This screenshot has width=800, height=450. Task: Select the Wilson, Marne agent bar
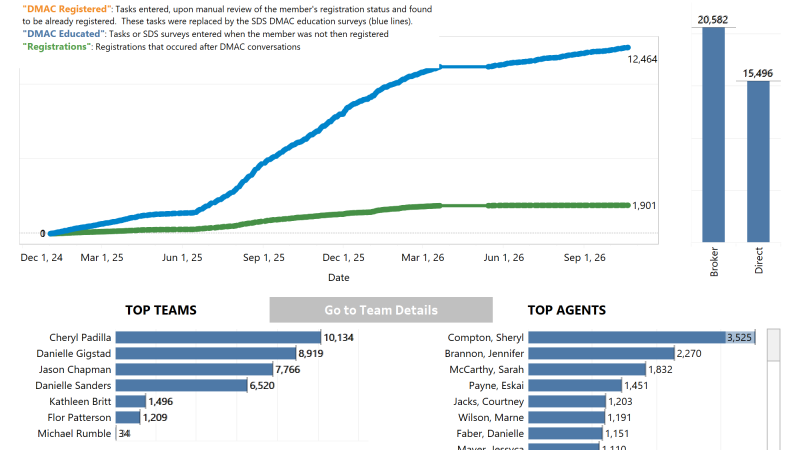[567, 417]
